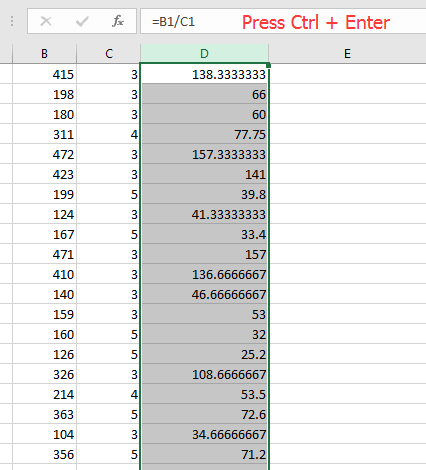The width and height of the screenshot is (426, 470).
Task: Open the Insert Function fx icon
Action: coord(118,21)
